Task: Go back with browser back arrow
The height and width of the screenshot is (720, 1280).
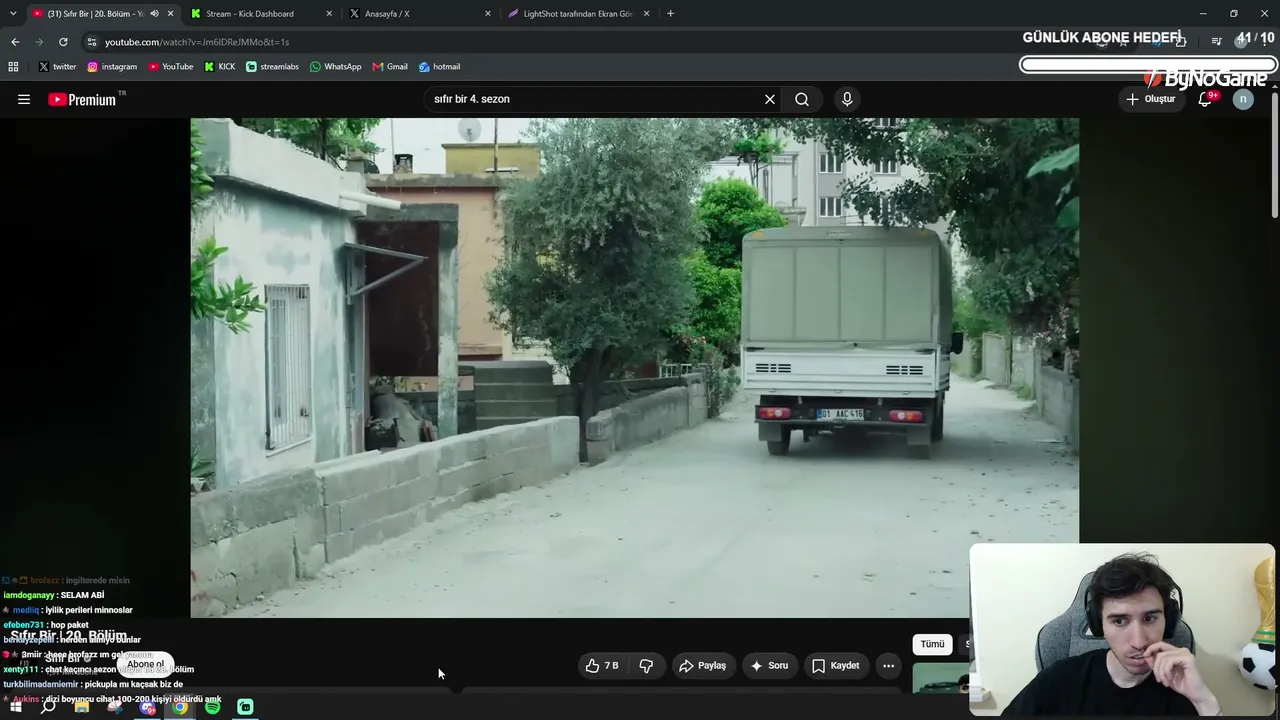Action: click(x=15, y=42)
